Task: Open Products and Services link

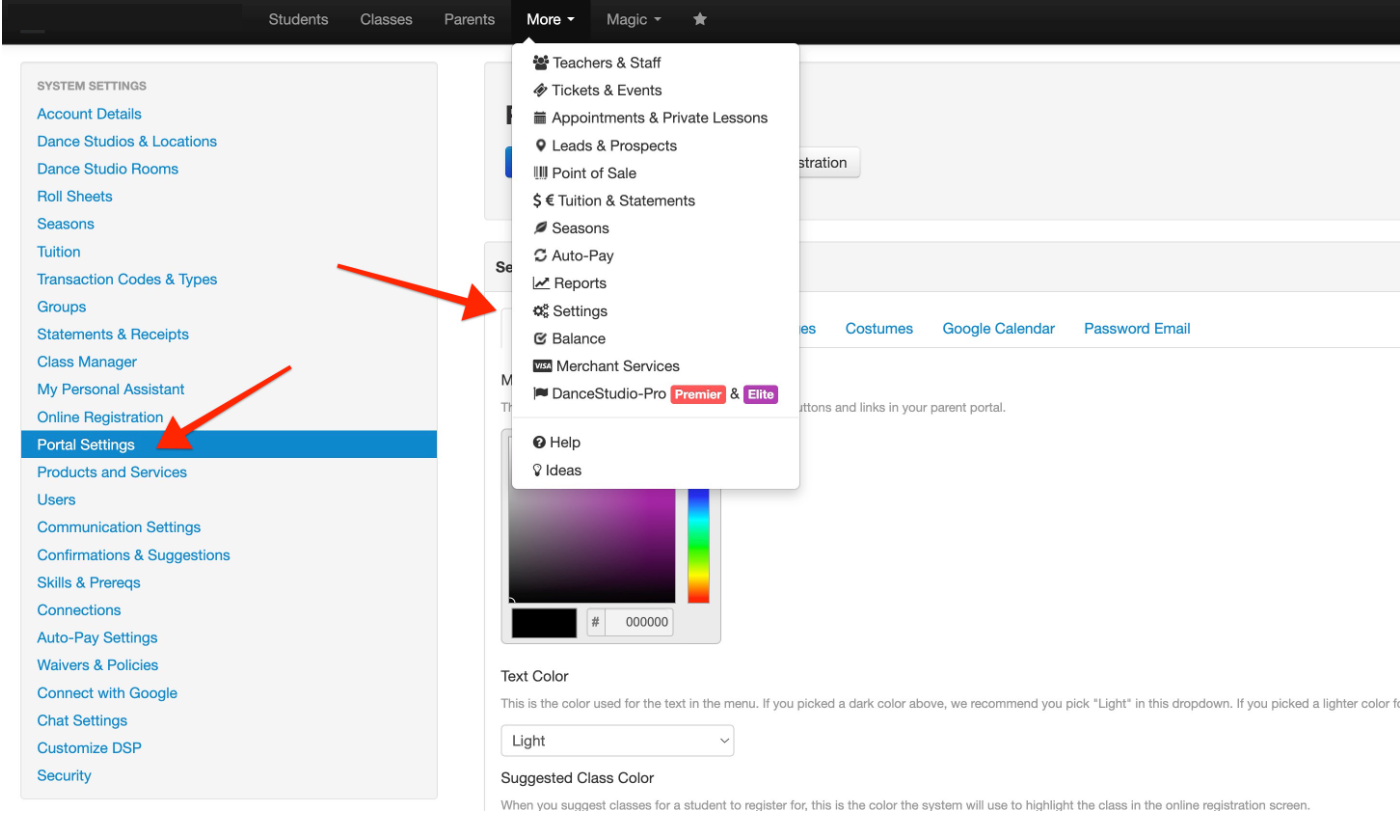Action: coord(112,472)
